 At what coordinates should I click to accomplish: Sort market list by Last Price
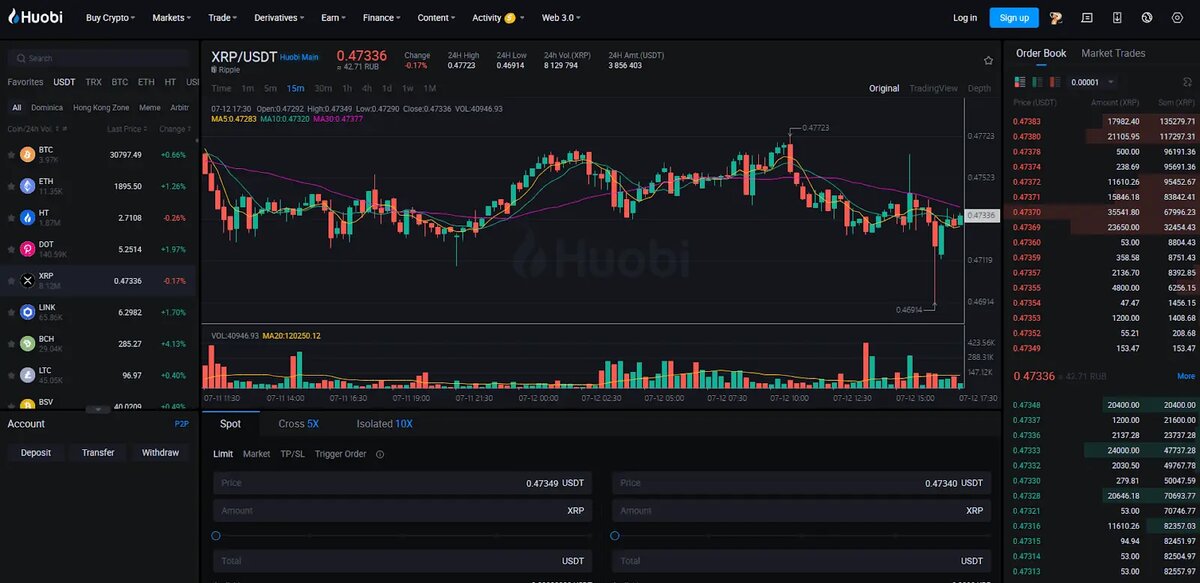pos(127,129)
